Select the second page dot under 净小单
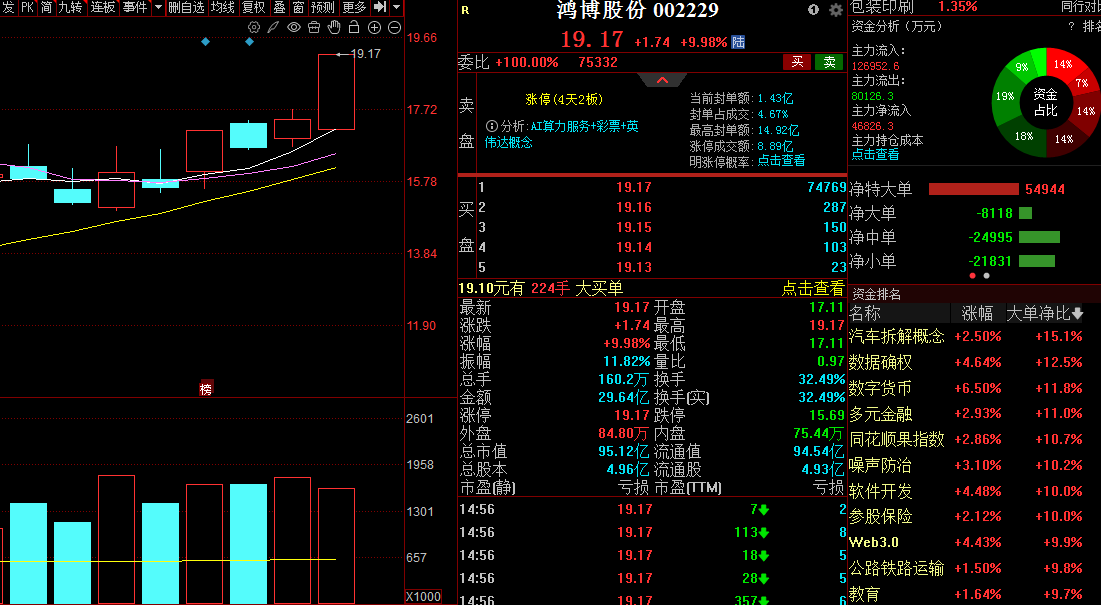The height and width of the screenshot is (605, 1101). pyautogui.click(x=987, y=276)
